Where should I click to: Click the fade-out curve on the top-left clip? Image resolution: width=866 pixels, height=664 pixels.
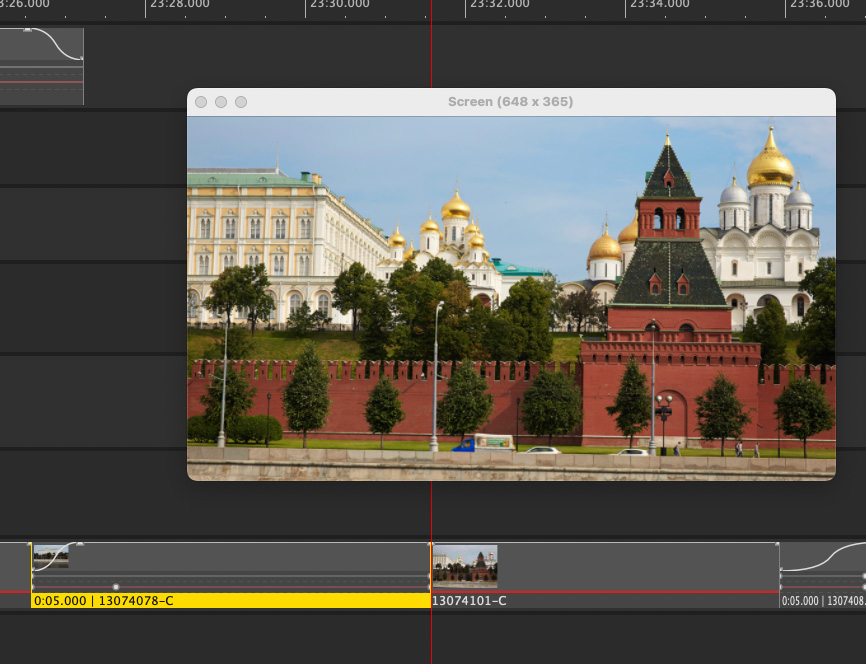coord(62,45)
